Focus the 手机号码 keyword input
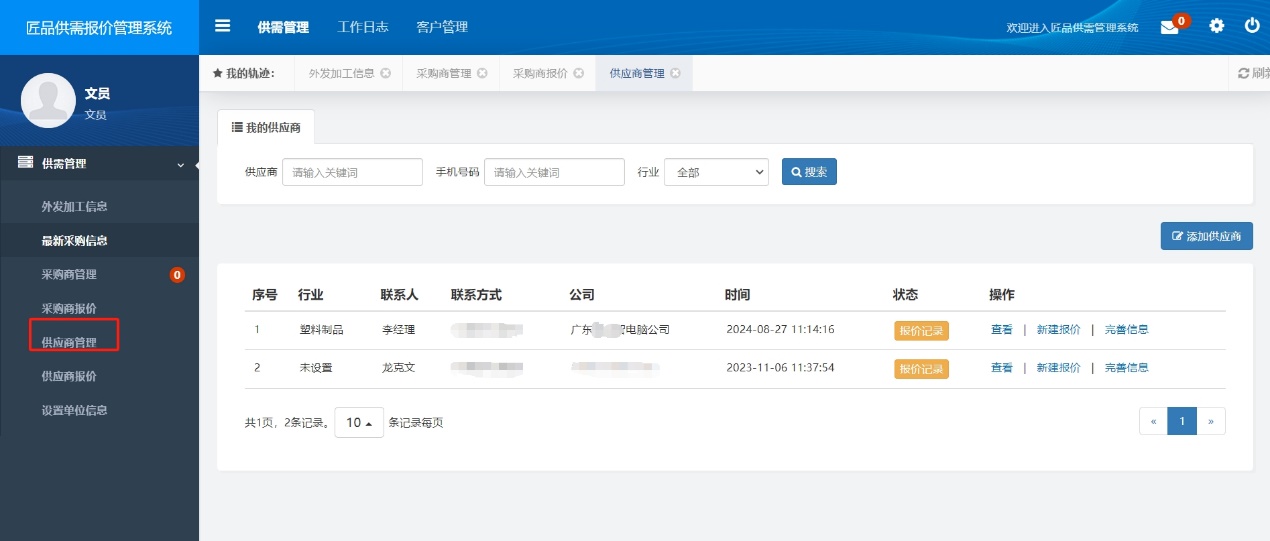The image size is (1270, 541). click(x=554, y=172)
